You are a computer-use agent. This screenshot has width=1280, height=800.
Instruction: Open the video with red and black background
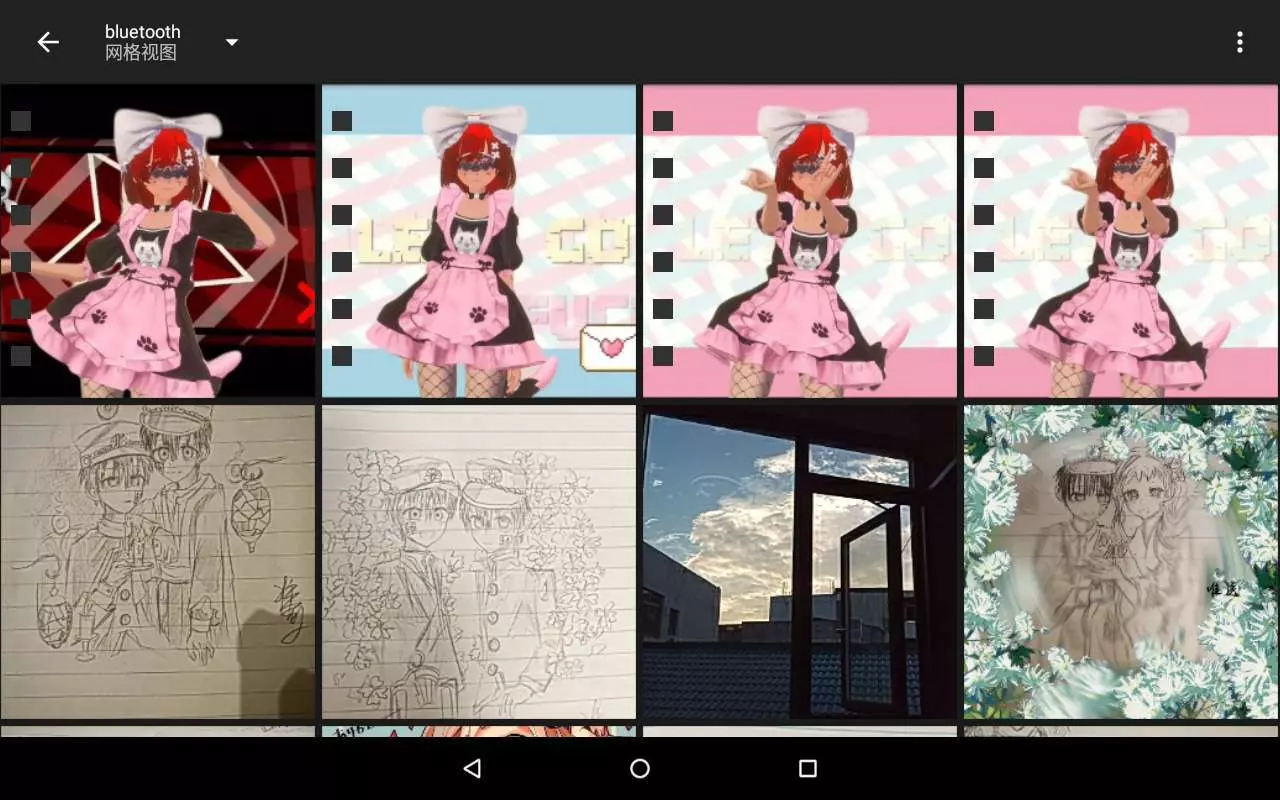click(158, 241)
